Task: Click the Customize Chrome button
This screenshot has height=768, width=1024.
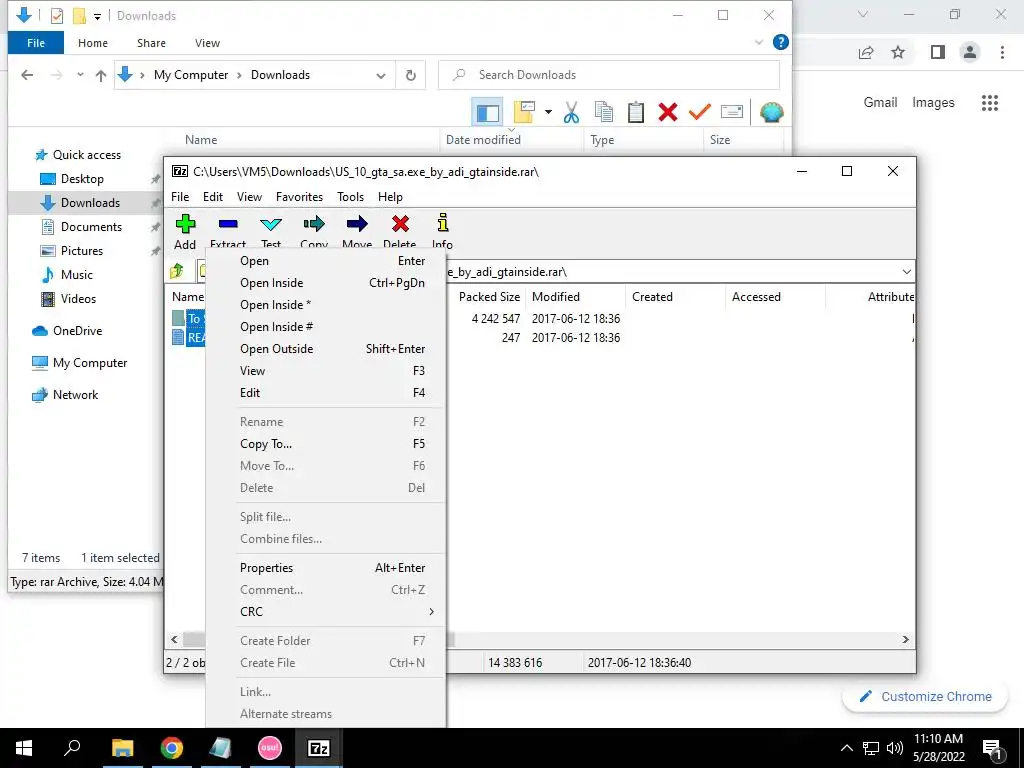Action: tap(925, 697)
